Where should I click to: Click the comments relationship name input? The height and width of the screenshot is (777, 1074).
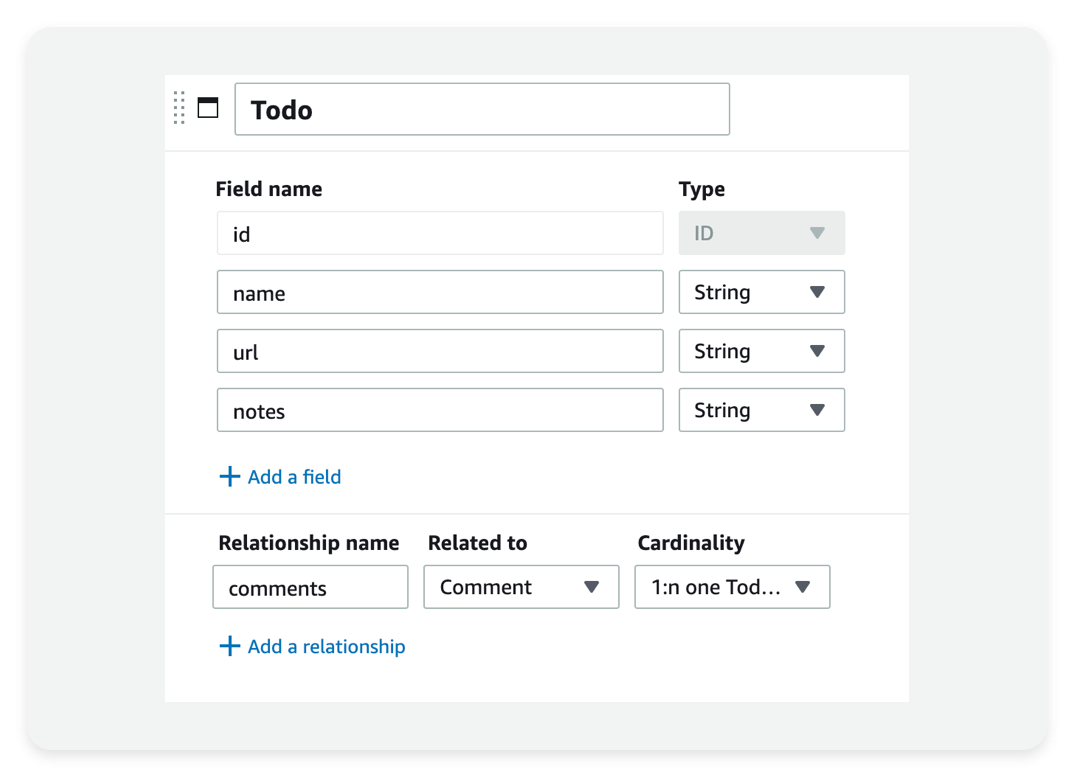point(310,587)
